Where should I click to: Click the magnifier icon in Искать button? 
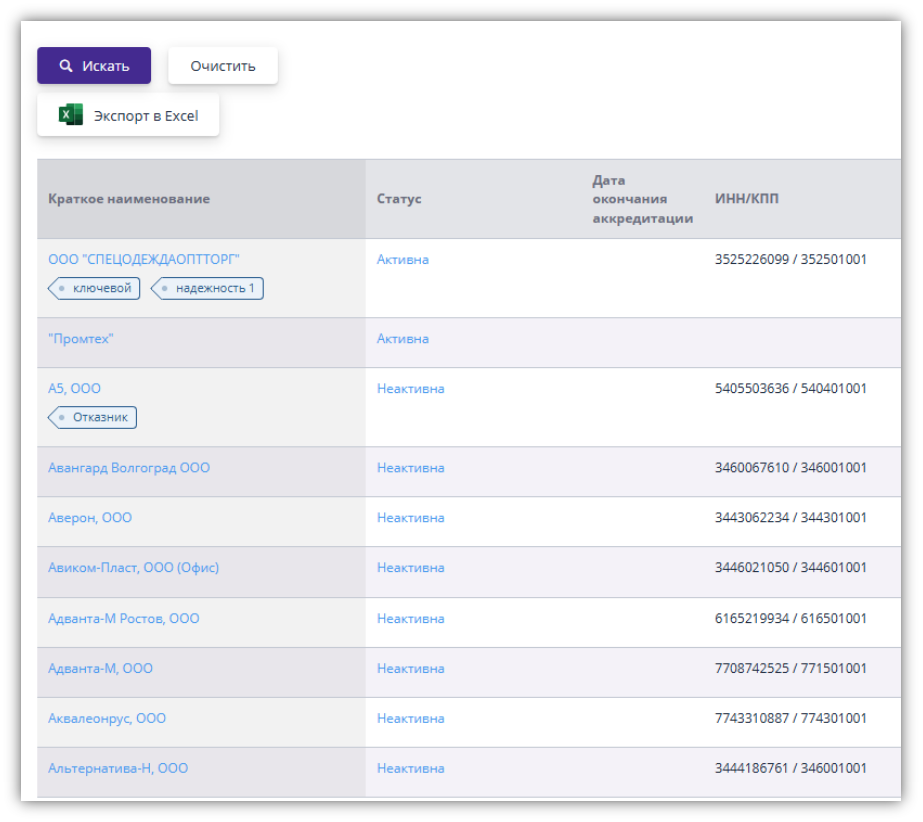pyautogui.click(x=66, y=66)
